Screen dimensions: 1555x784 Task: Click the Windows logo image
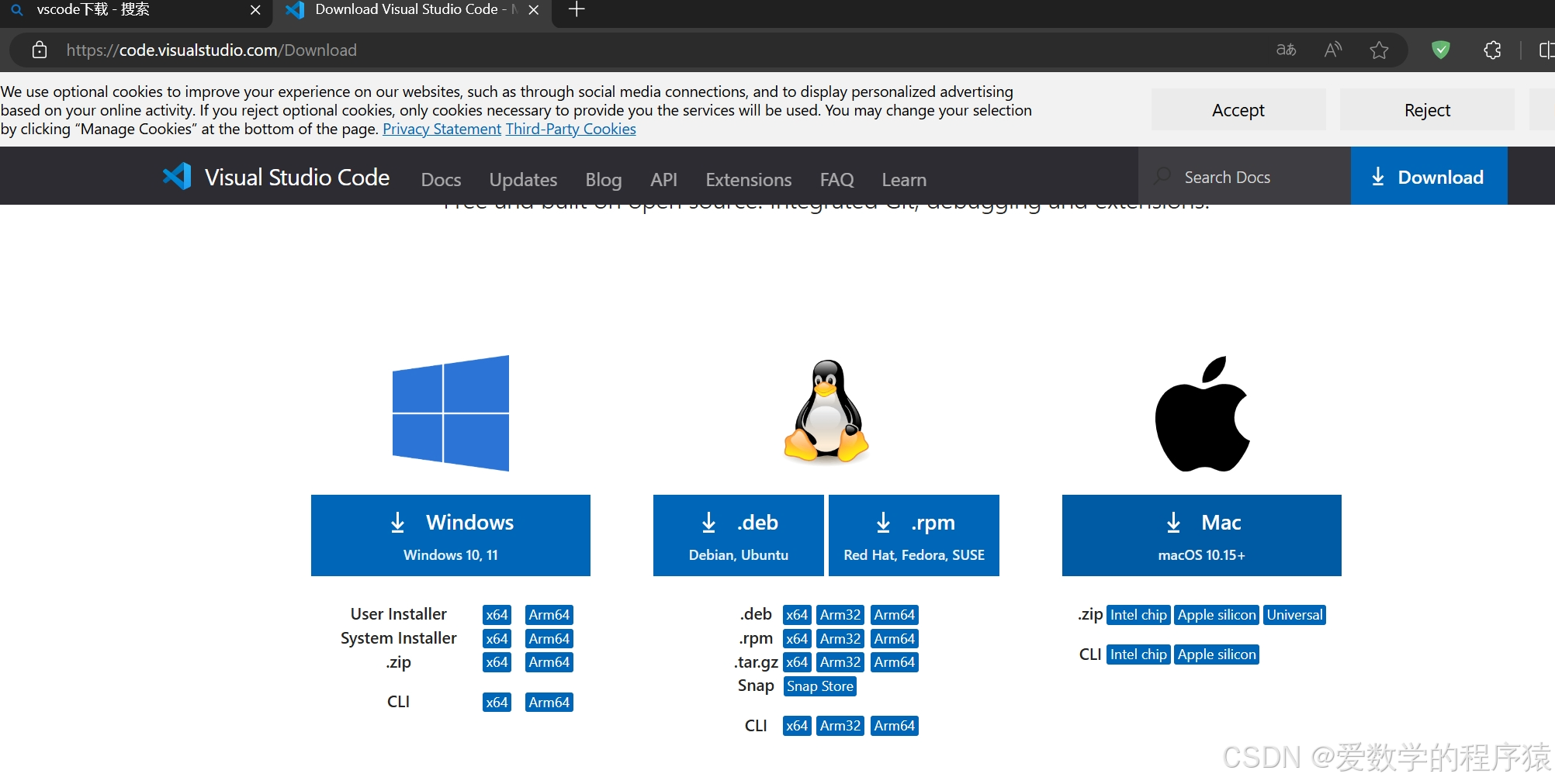[x=451, y=413]
